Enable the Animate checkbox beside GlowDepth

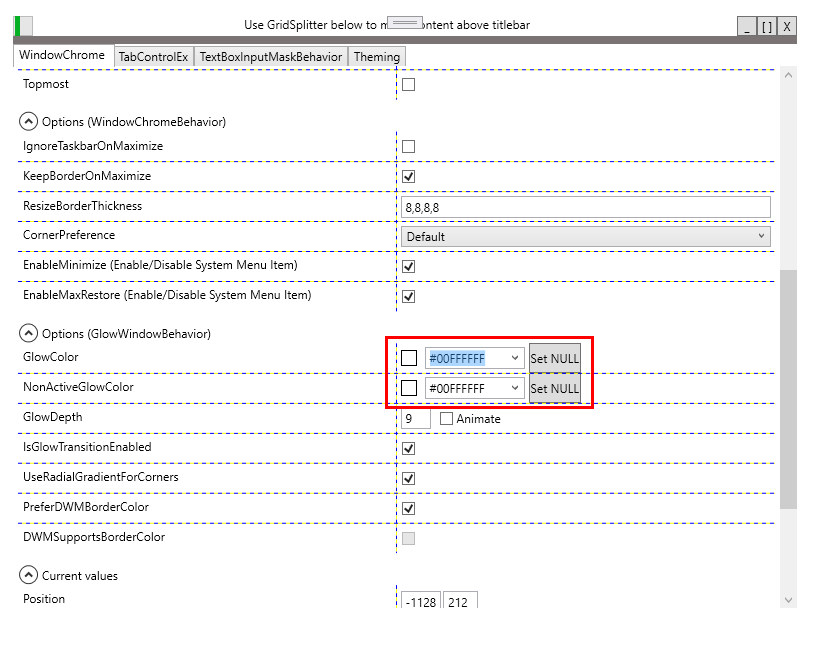coord(446,418)
